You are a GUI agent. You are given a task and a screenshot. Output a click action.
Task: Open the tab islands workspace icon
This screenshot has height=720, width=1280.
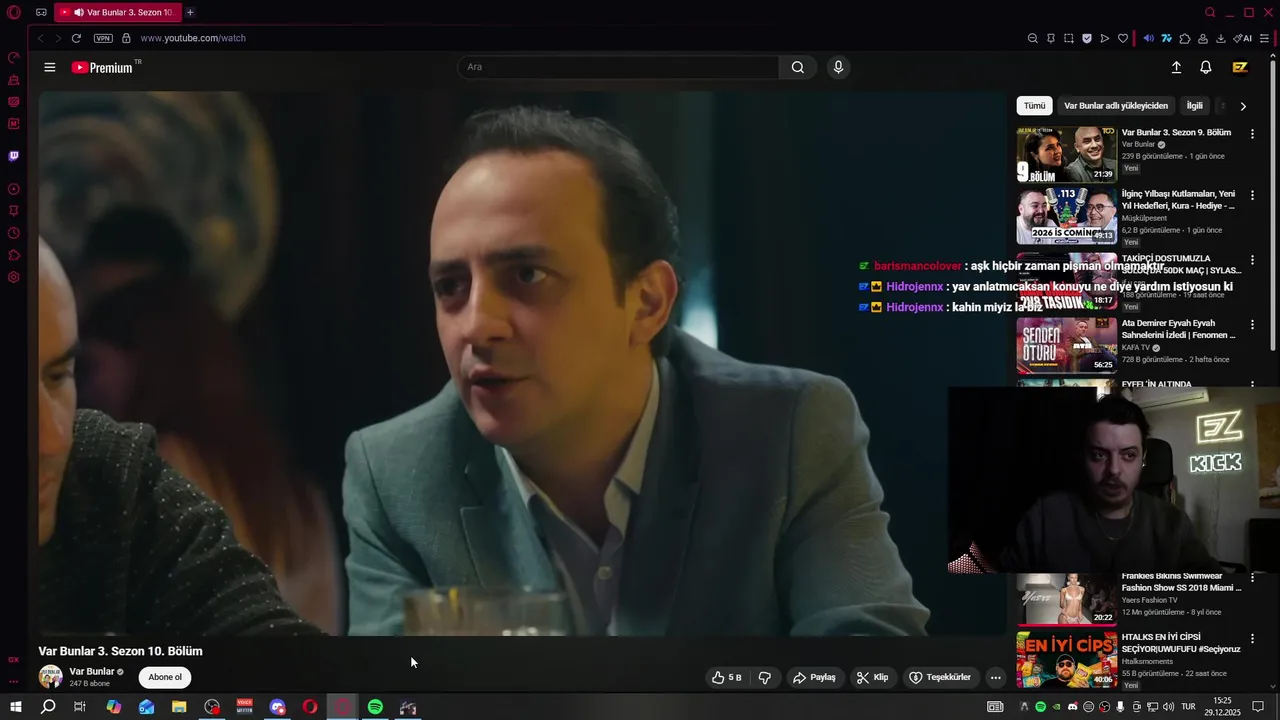pos(41,12)
